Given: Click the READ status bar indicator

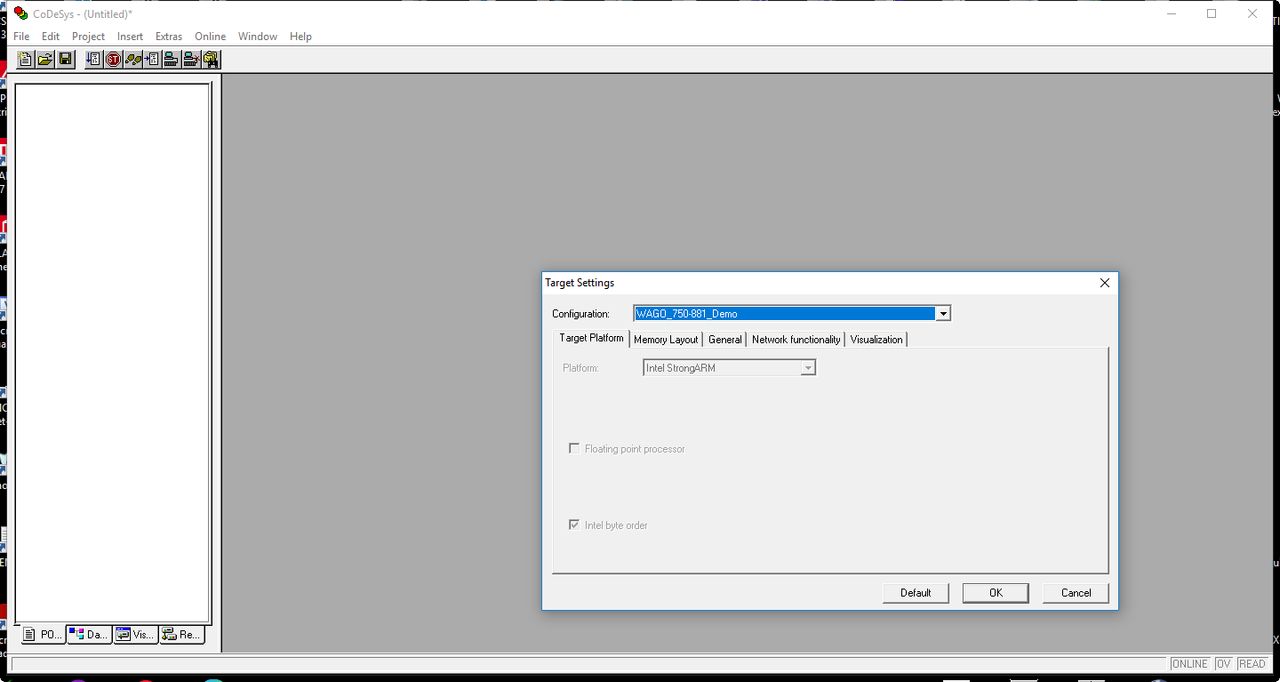Looking at the screenshot, I should (x=1252, y=664).
